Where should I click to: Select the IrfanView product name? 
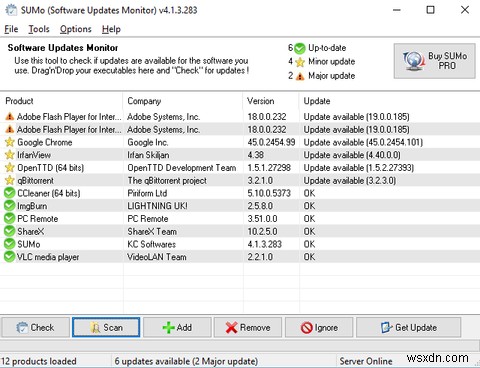[x=34, y=155]
